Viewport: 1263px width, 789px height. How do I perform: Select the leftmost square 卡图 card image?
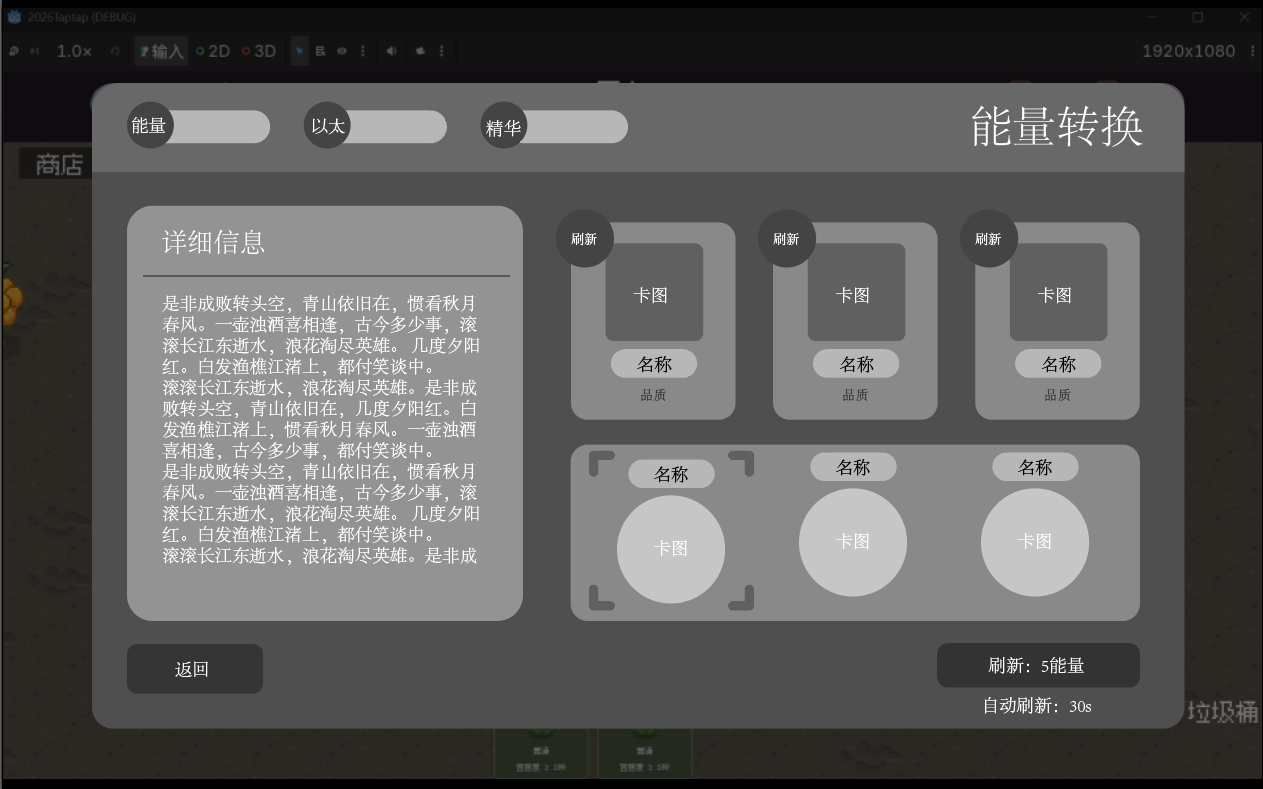click(654, 292)
